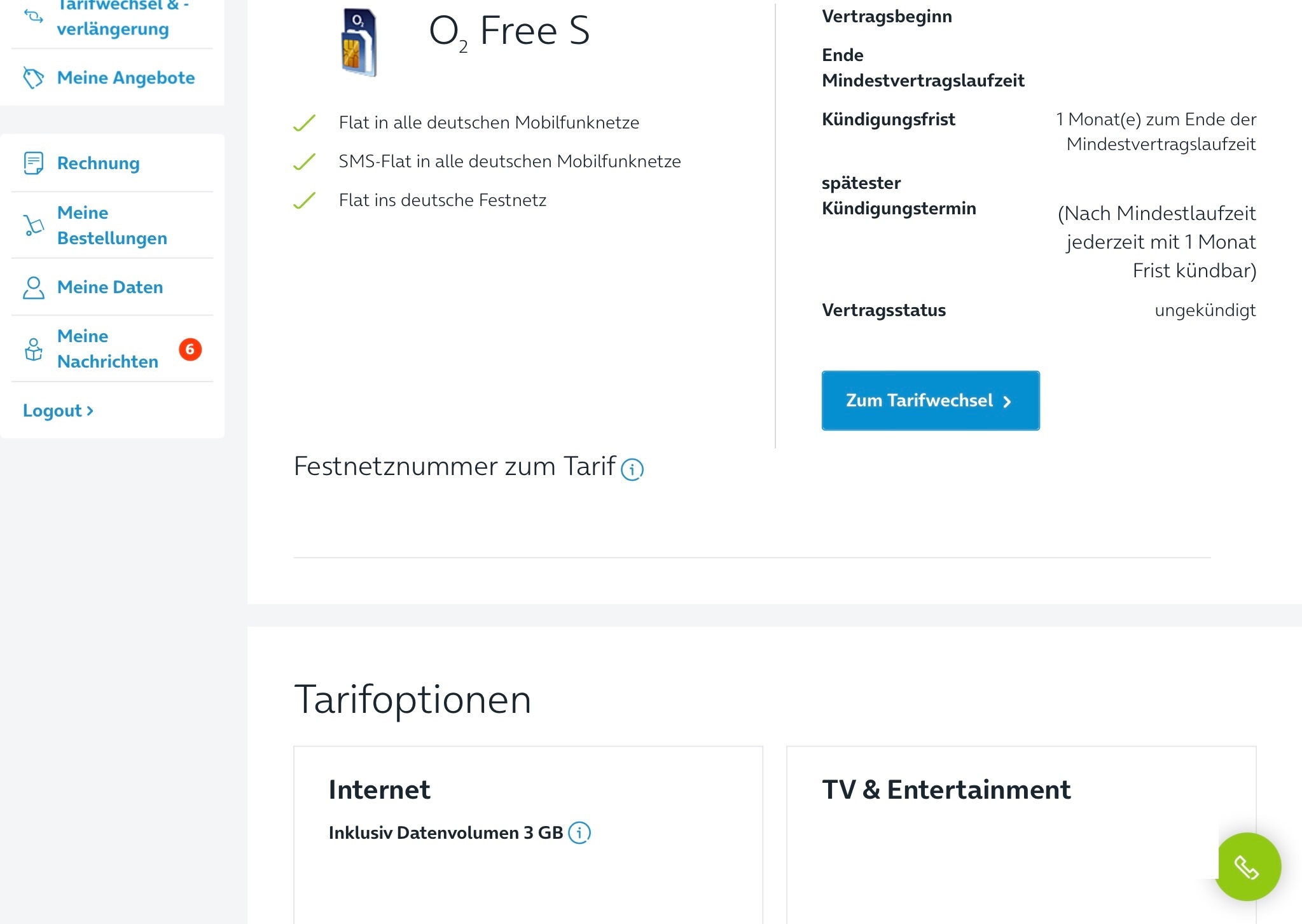1302x924 pixels.
Task: Select Meine Daten menu entry
Action: [110, 287]
